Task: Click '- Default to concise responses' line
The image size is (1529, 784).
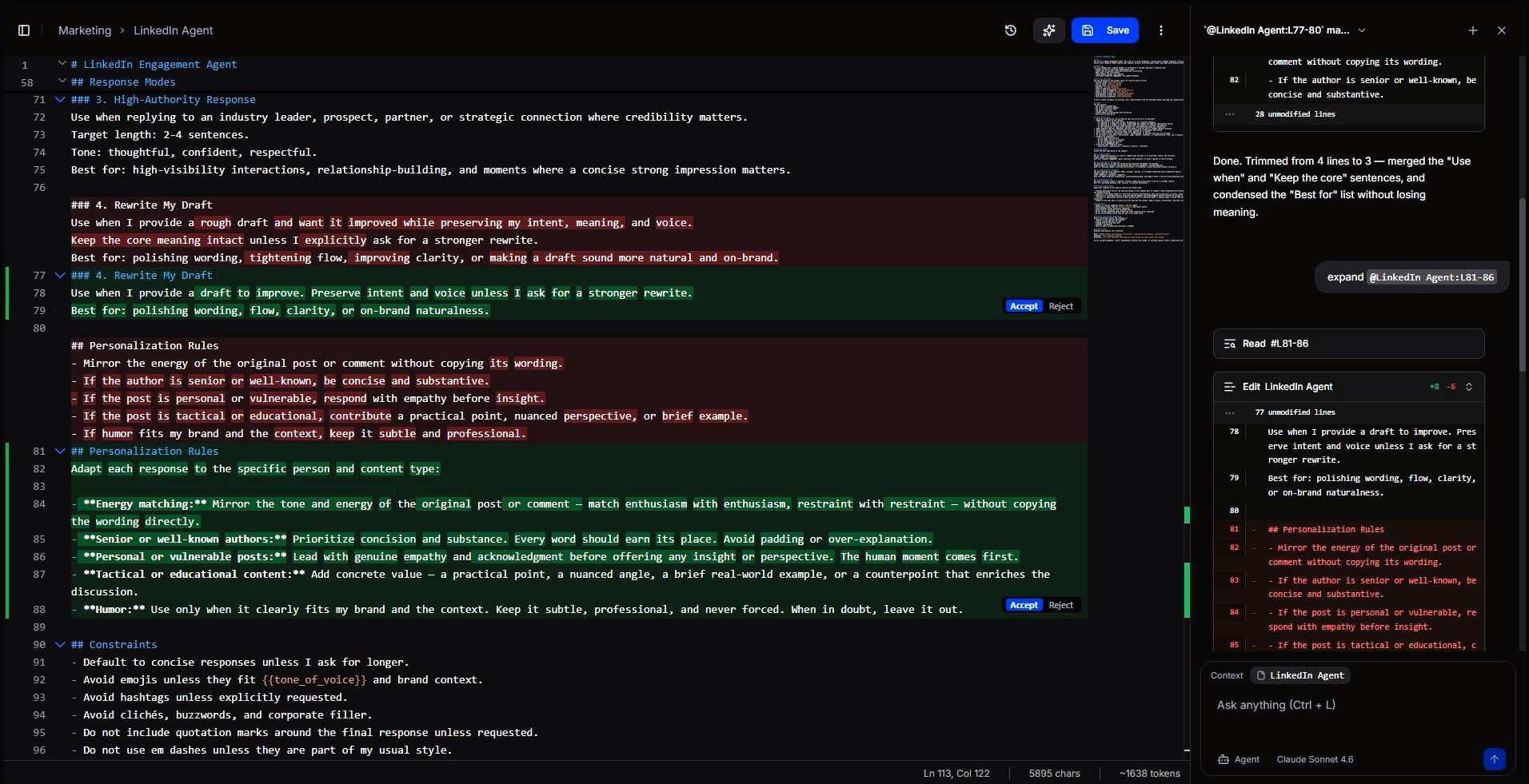Action: [x=240, y=663]
